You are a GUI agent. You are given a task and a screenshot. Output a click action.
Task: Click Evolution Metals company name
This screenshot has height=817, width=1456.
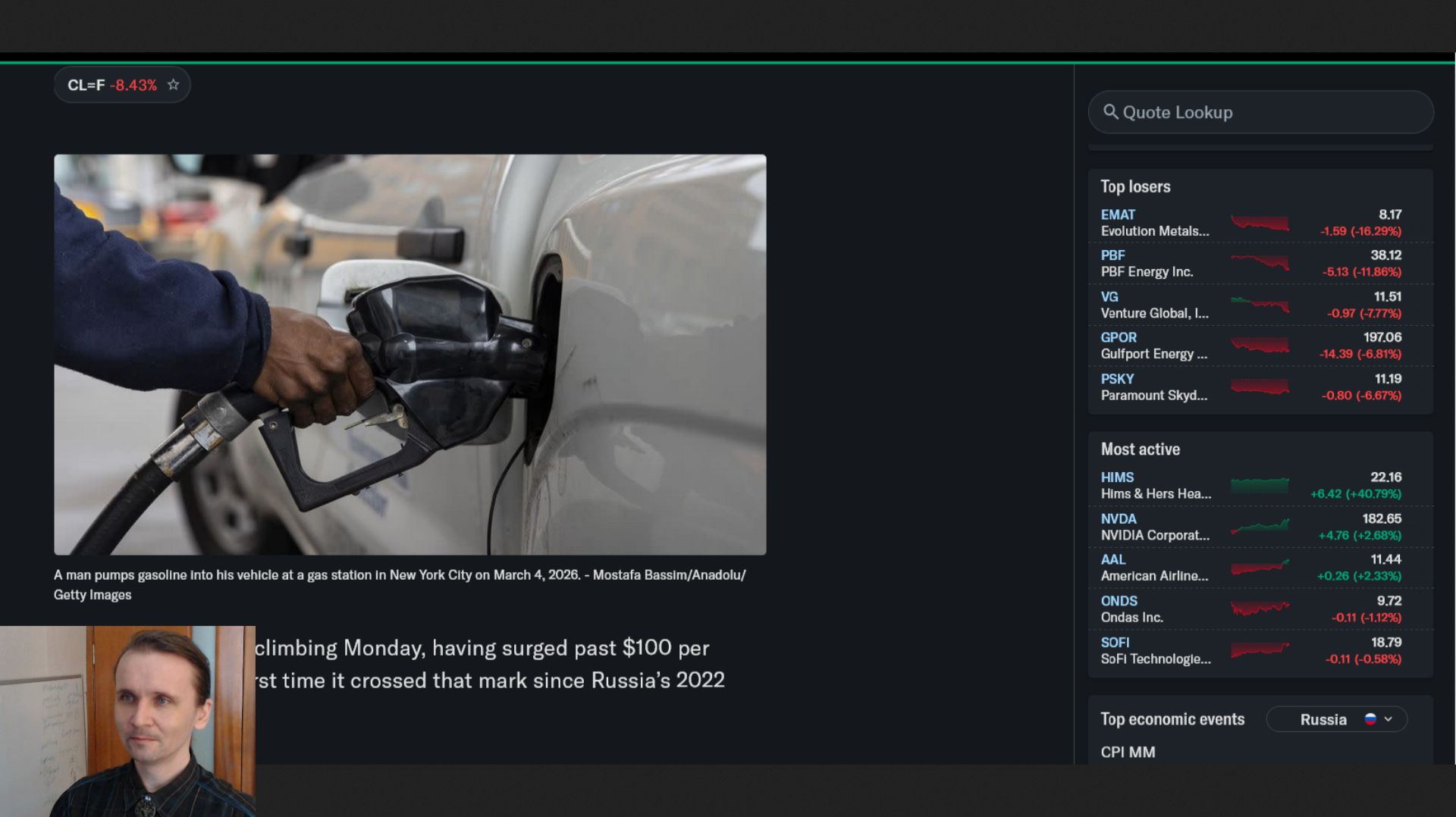coord(1155,231)
